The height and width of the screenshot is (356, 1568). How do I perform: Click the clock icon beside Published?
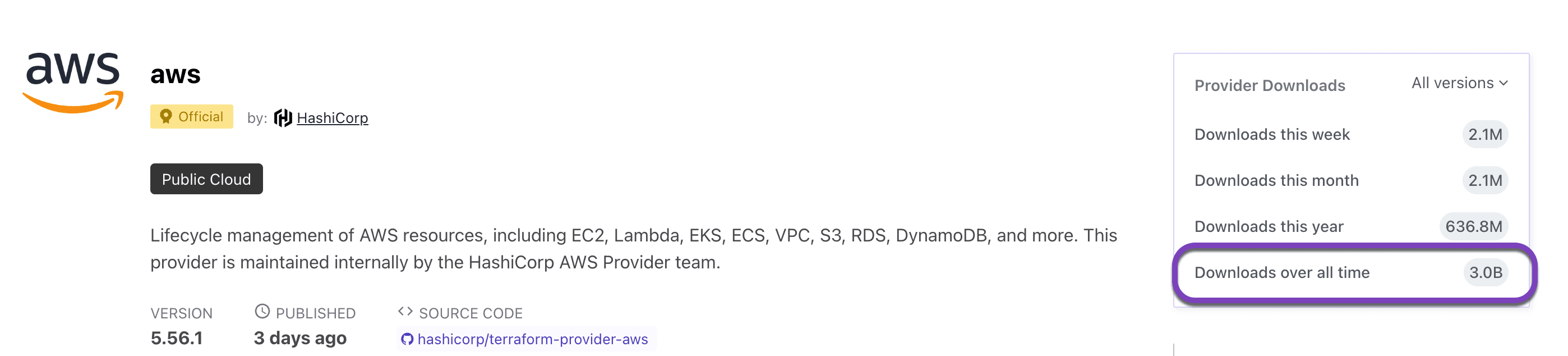coord(262,312)
